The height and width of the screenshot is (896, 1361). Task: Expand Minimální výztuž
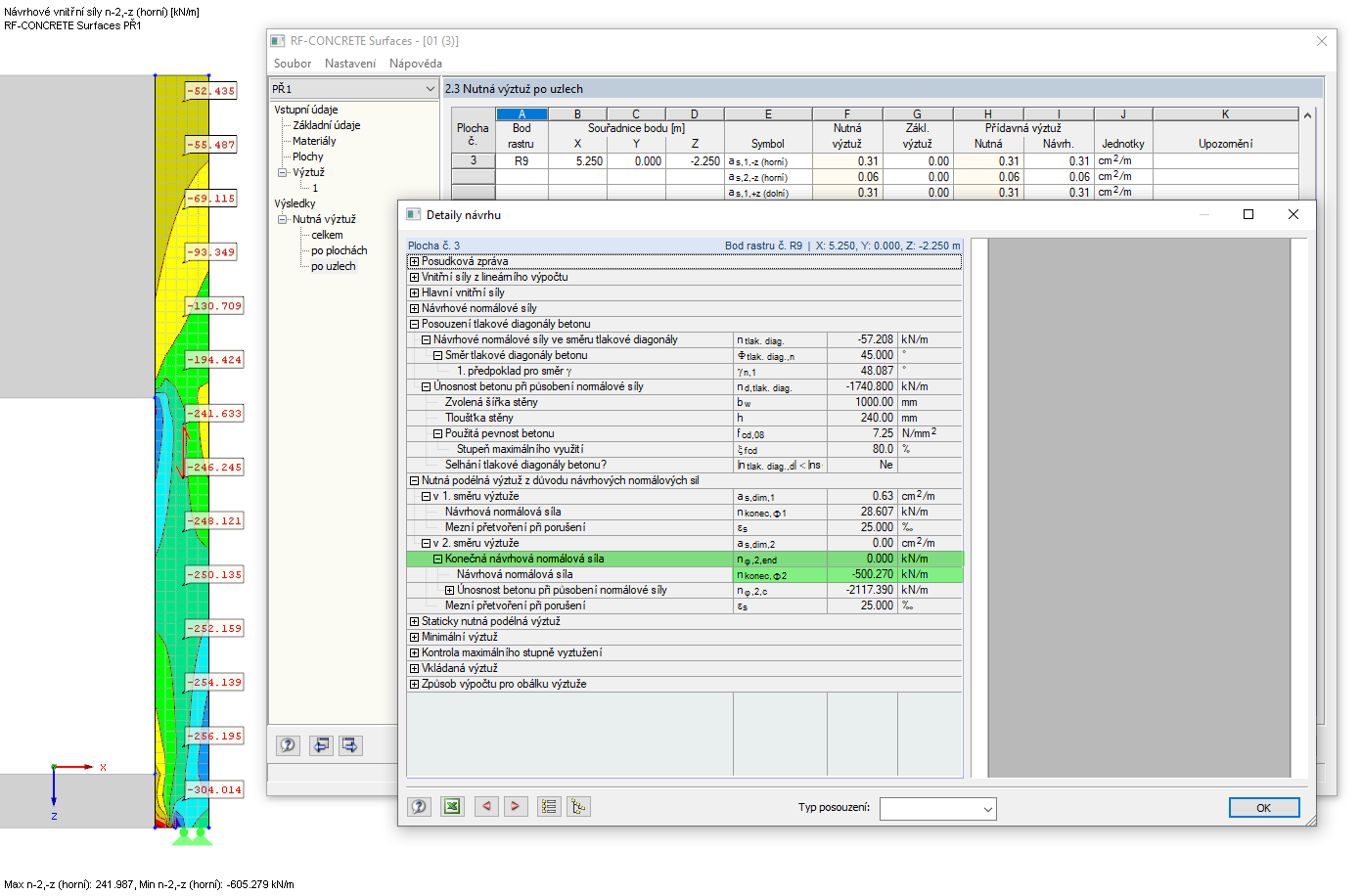pyautogui.click(x=414, y=637)
